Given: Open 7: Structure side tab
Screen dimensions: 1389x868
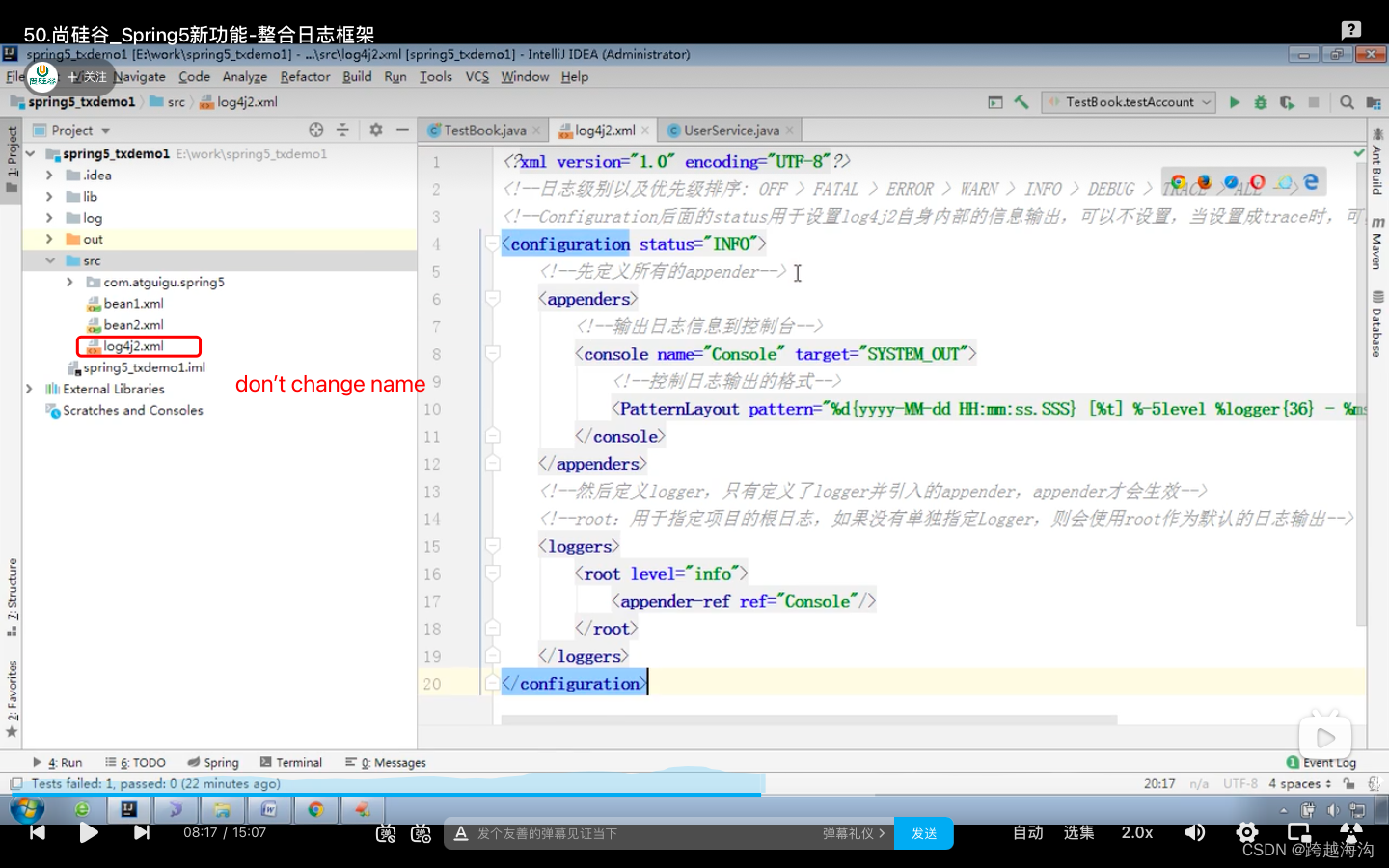Looking at the screenshot, I should 12,596.
